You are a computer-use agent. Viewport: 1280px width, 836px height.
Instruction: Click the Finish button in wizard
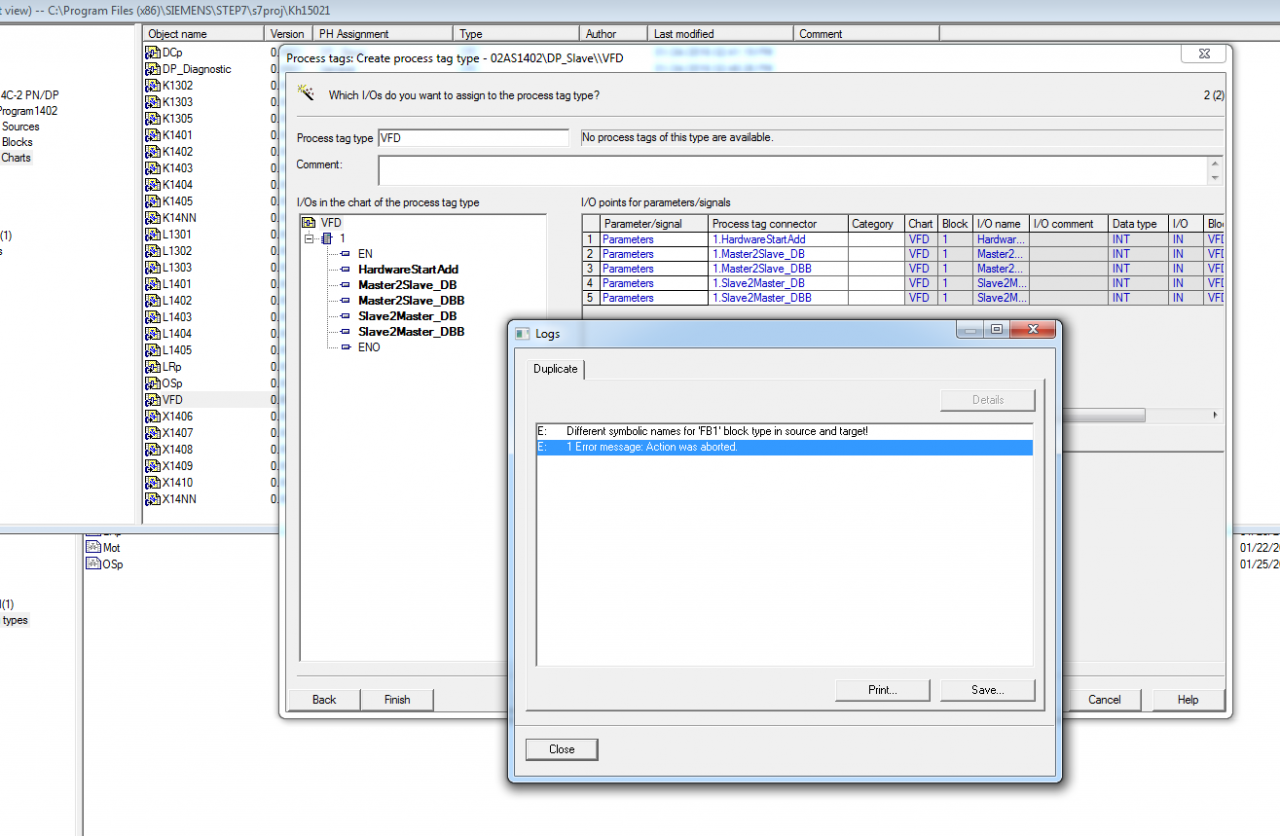[x=397, y=699]
